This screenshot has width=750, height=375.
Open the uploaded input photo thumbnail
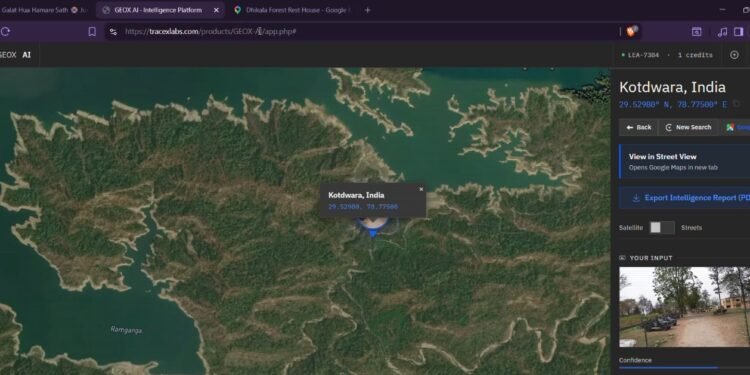tap(684, 307)
